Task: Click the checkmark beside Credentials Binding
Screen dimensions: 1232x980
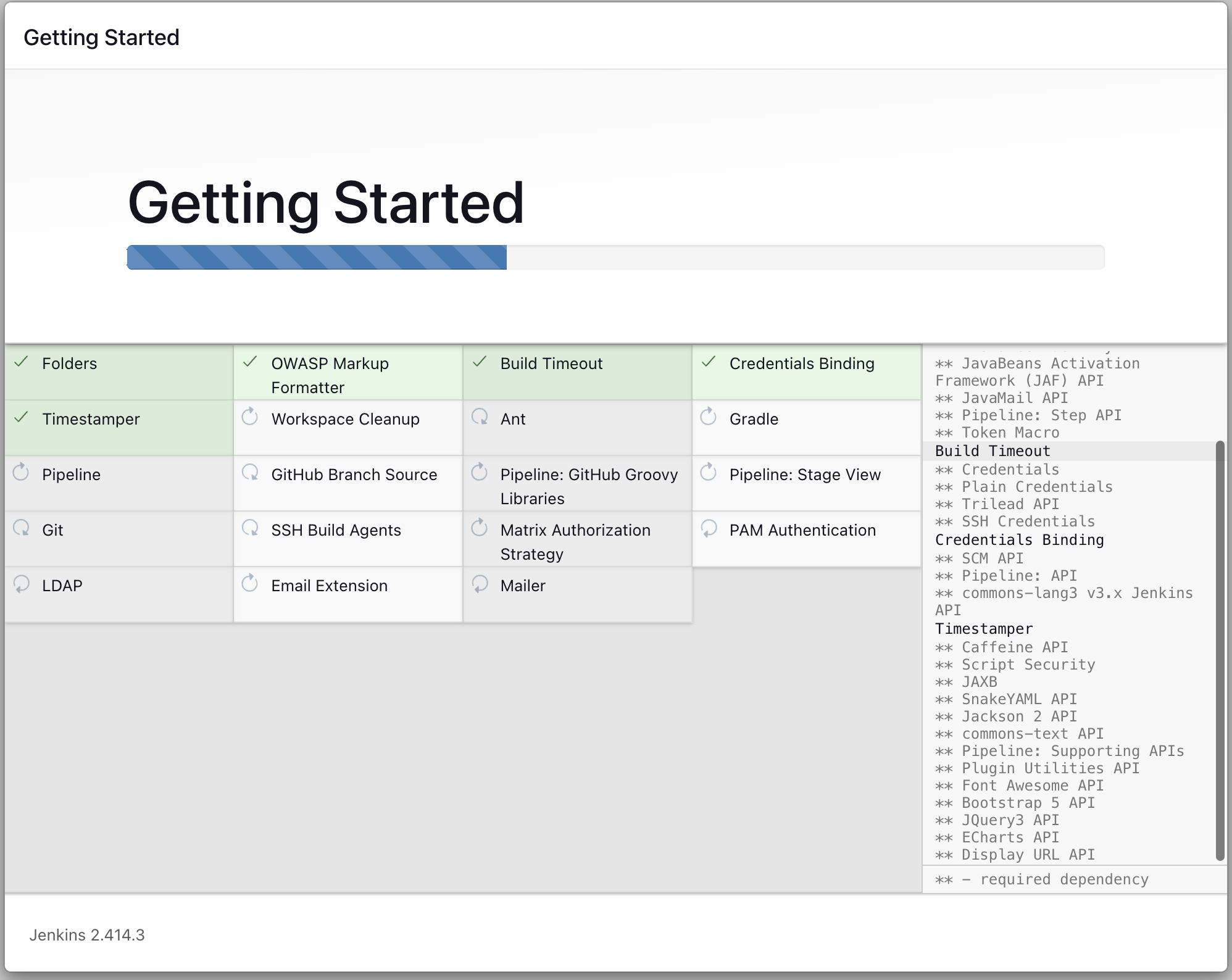Action: tap(709, 362)
